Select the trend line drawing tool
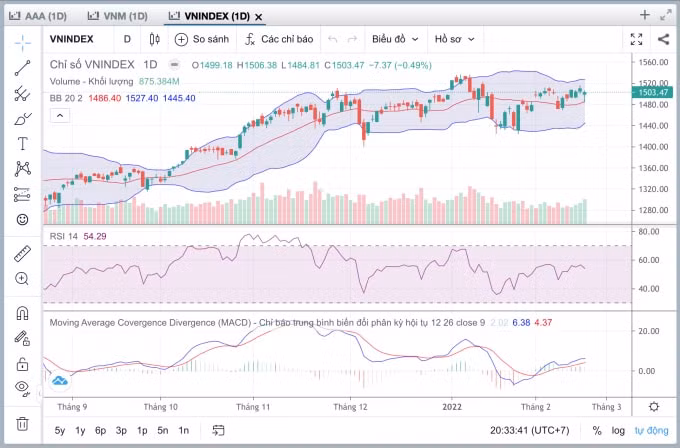680x448 pixels. [x=23, y=68]
